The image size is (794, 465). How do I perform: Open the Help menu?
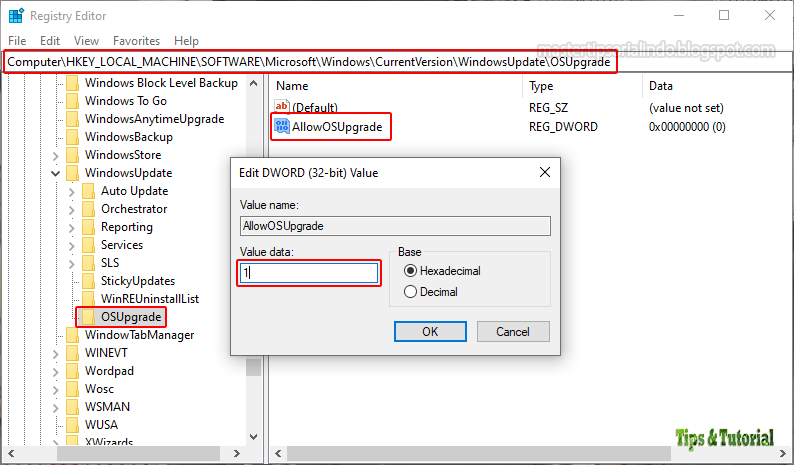186,41
